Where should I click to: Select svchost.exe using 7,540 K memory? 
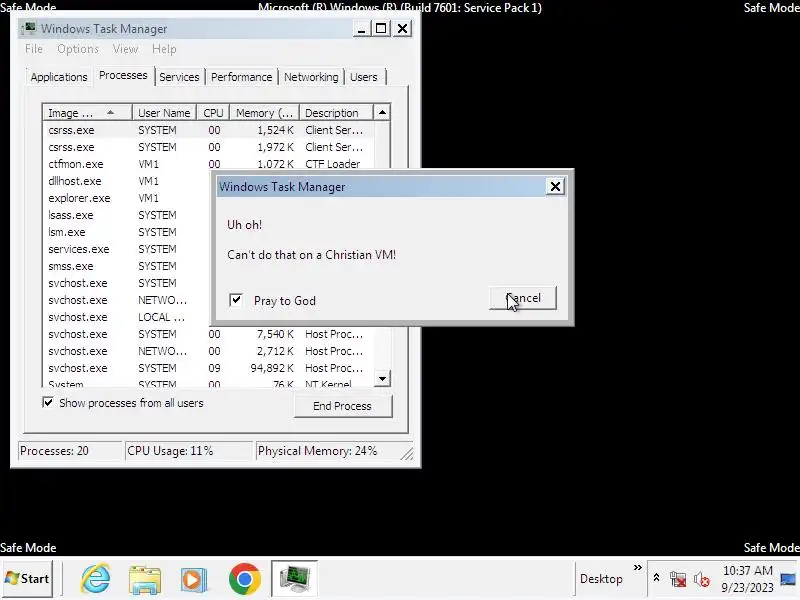pos(209,334)
